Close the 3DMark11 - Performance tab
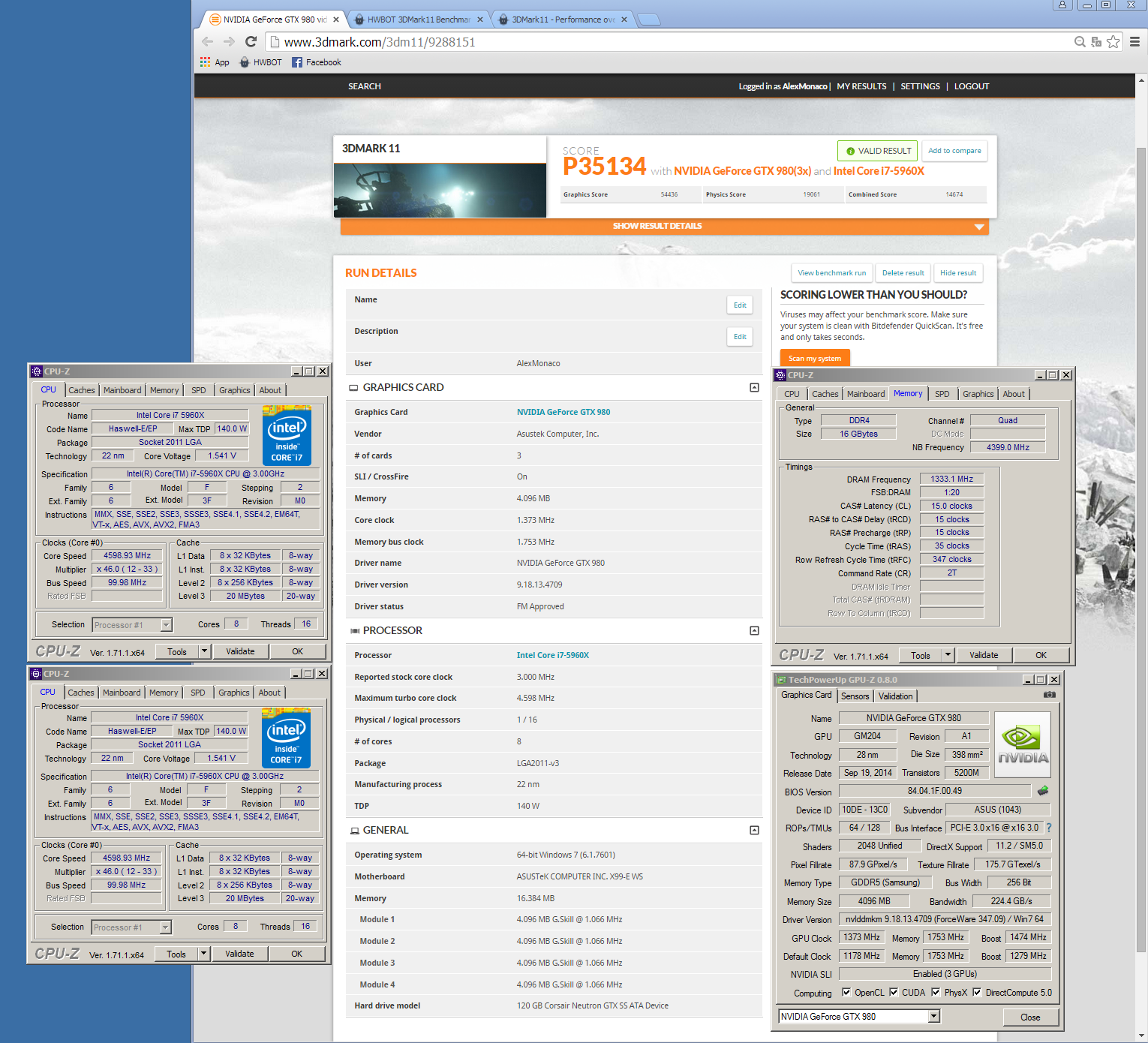The width and height of the screenshot is (1148, 1043). (625, 20)
